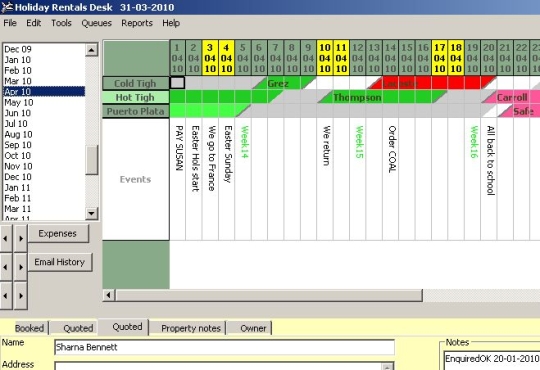Viewport: 540px width, 370px height.
Task: Click the Notes field with EnquiredOK
Action: [492, 360]
